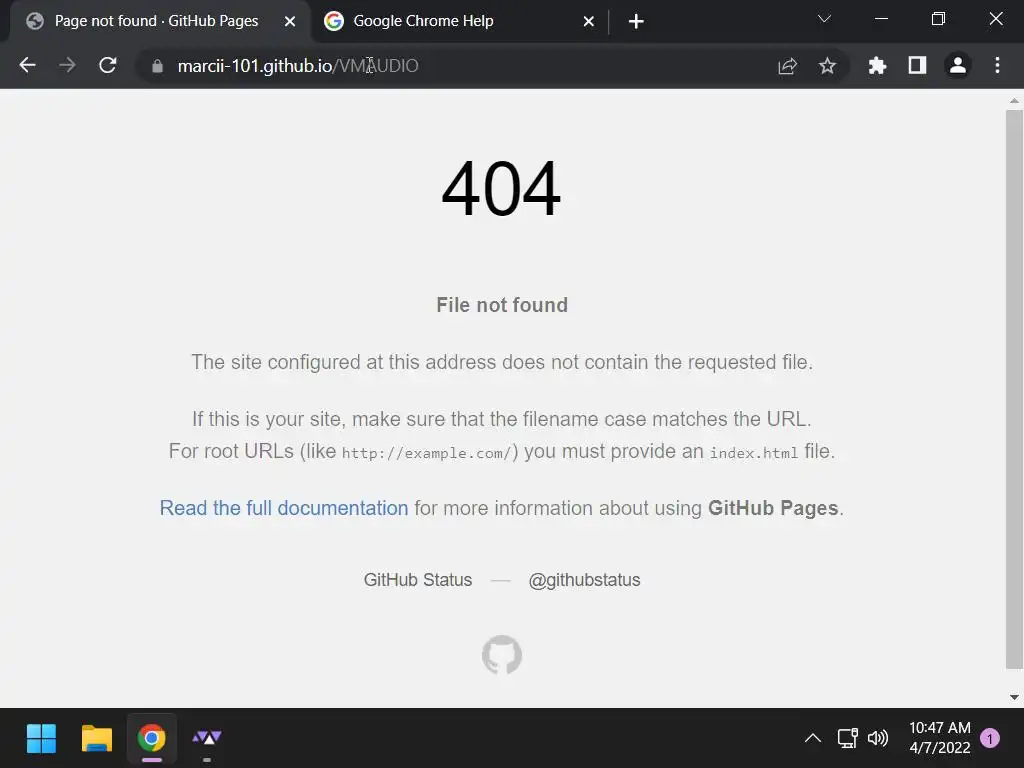Close the Chrome window
1024x768 pixels.
click(x=996, y=19)
